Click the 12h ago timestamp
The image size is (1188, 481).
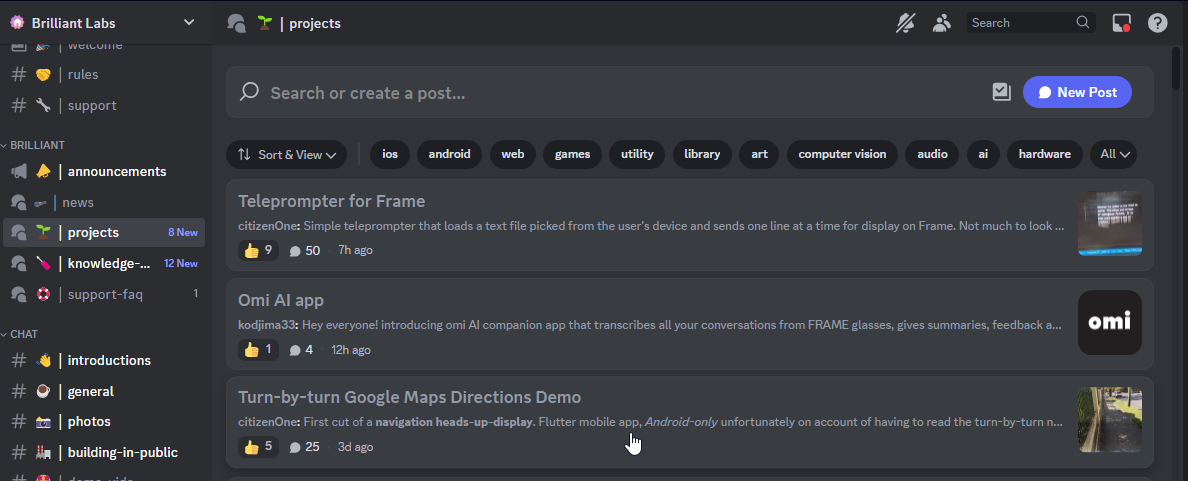point(351,350)
